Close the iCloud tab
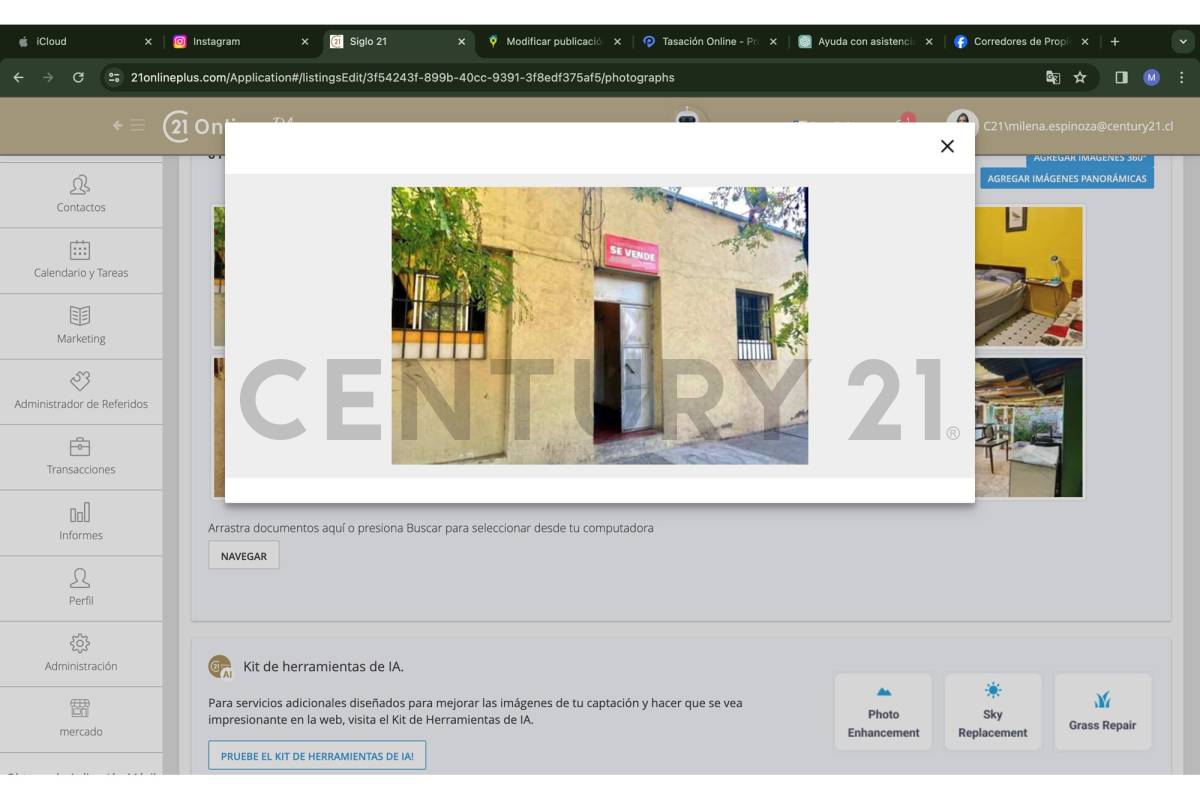Image resolution: width=1200 pixels, height=800 pixels. 148,42
